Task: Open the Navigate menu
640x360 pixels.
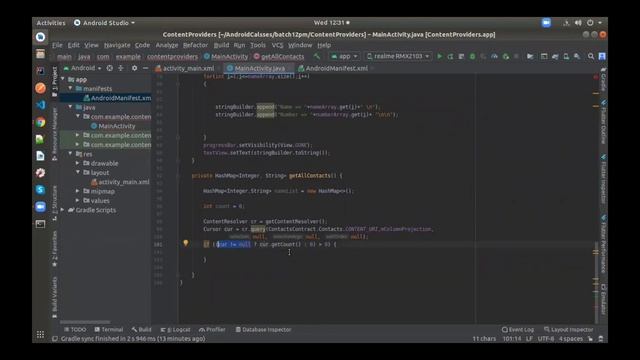Action: click(117, 45)
